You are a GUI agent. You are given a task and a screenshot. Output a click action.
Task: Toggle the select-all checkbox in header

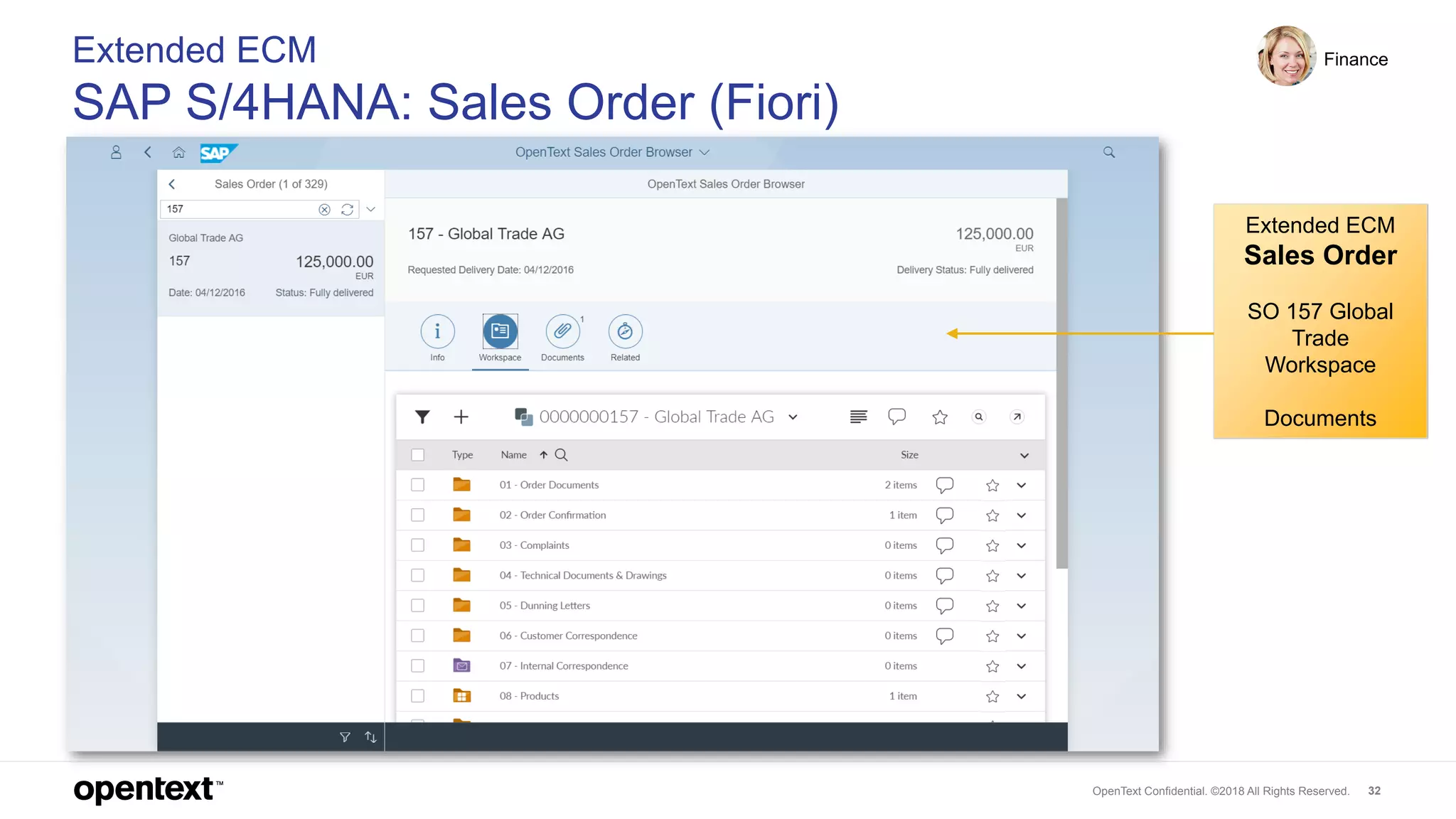tap(418, 455)
